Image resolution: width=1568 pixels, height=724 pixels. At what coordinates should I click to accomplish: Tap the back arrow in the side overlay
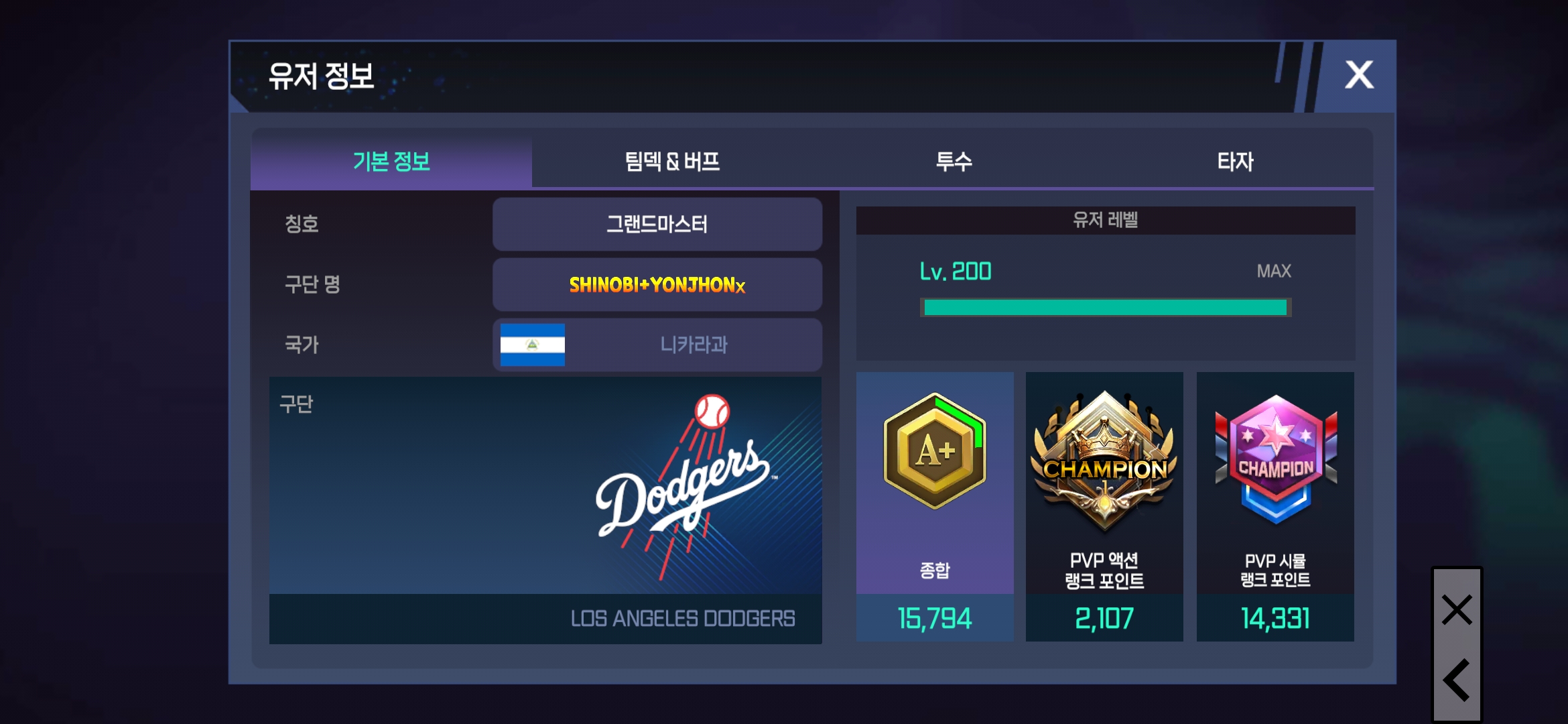tap(1457, 680)
